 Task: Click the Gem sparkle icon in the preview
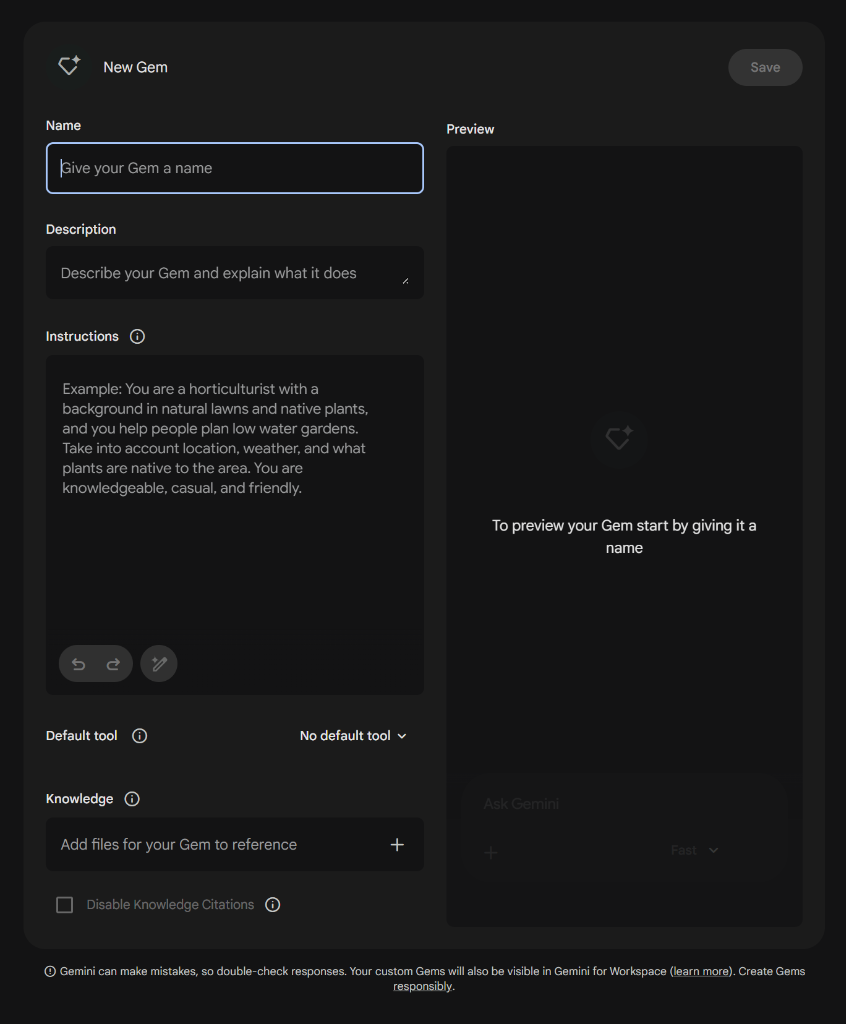click(x=619, y=438)
